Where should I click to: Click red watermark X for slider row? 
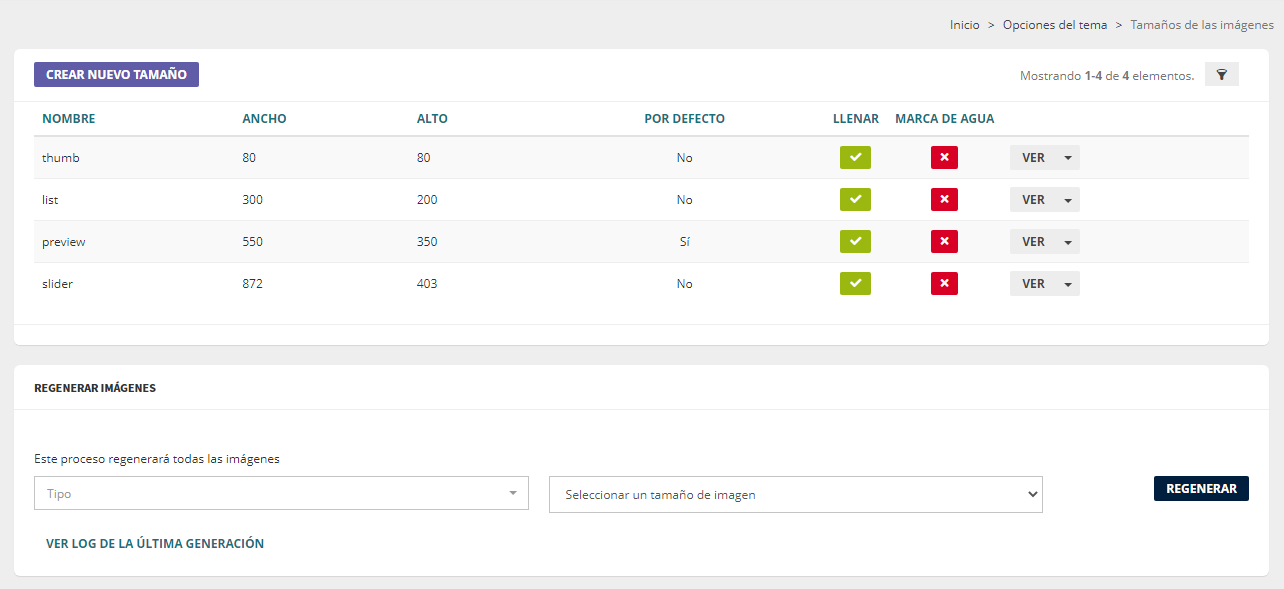click(x=944, y=284)
